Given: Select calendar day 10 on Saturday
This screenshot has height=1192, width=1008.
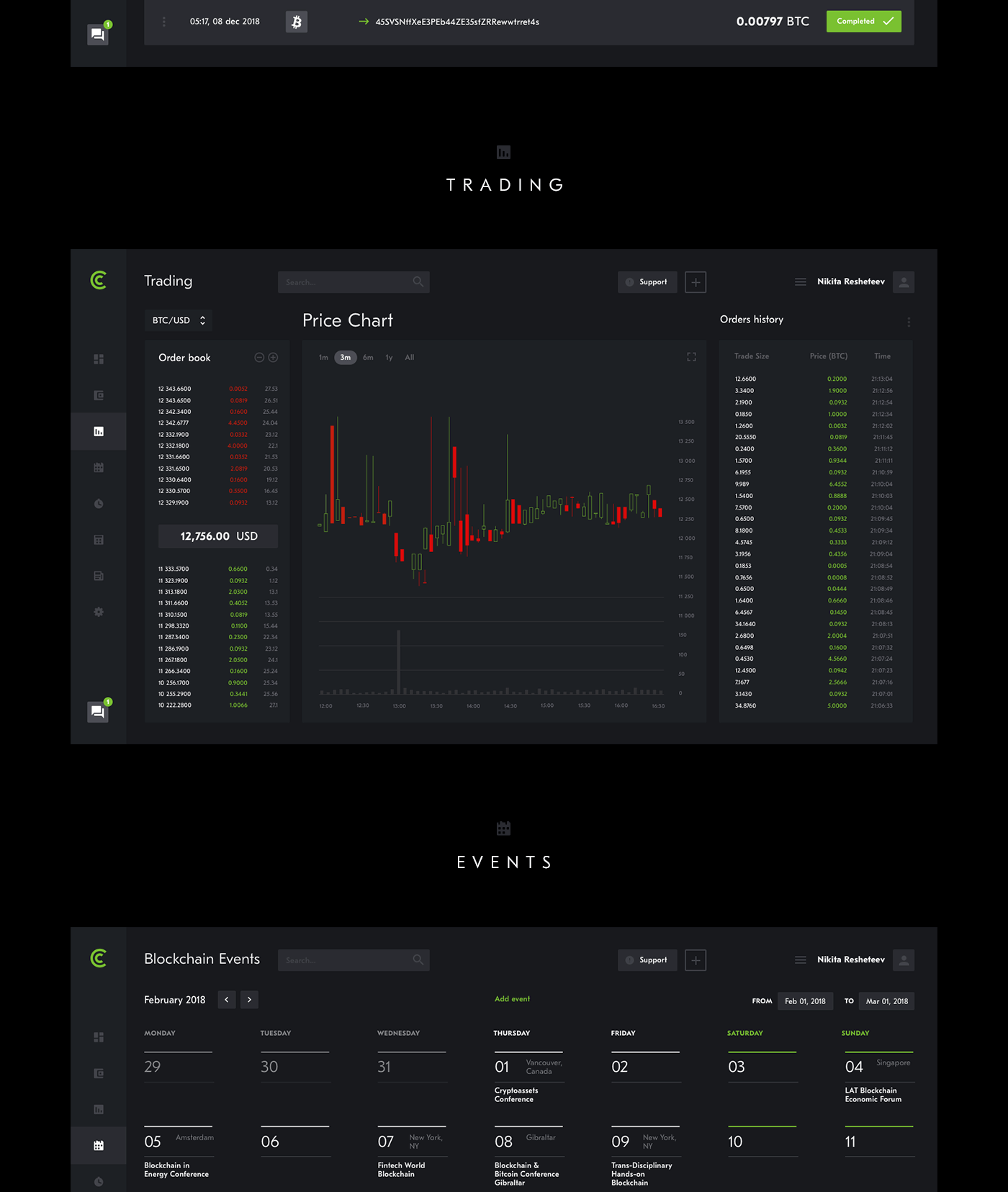Looking at the screenshot, I should click(735, 1142).
